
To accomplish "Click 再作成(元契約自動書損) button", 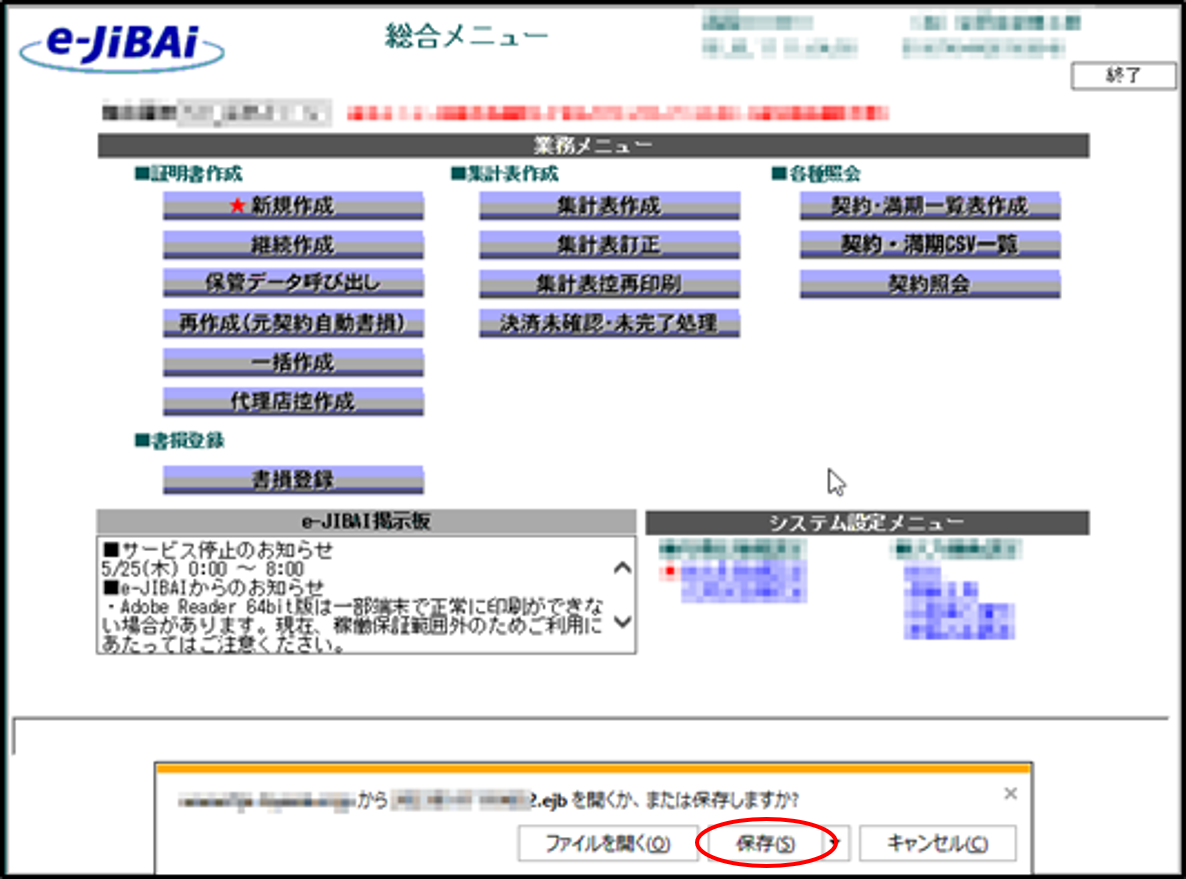I will (293, 324).
